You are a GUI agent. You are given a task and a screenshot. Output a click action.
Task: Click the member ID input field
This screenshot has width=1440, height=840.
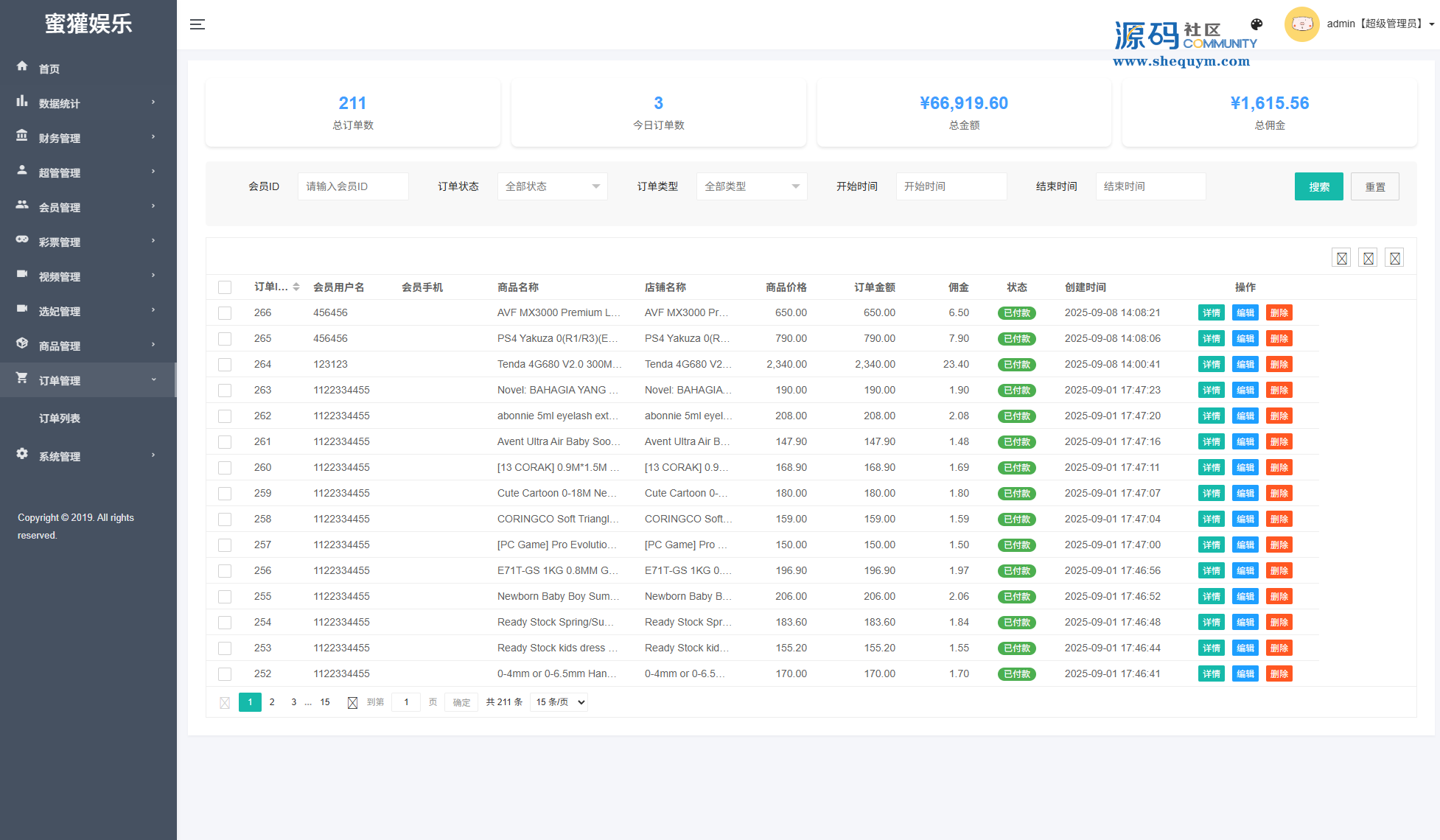(x=353, y=186)
